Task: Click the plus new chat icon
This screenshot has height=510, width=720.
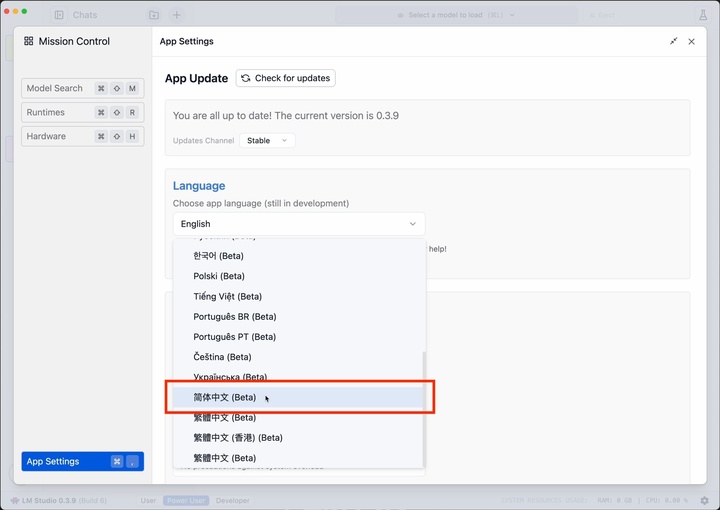Action: click(x=177, y=15)
